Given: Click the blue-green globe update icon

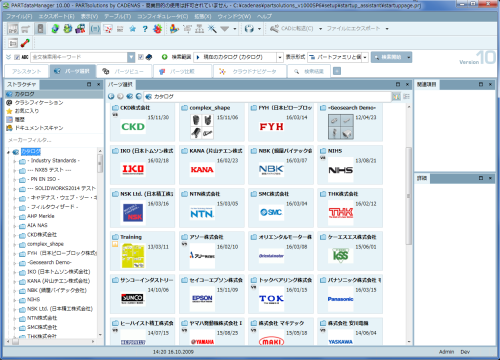Looking at the screenshot, I should 55,29.
